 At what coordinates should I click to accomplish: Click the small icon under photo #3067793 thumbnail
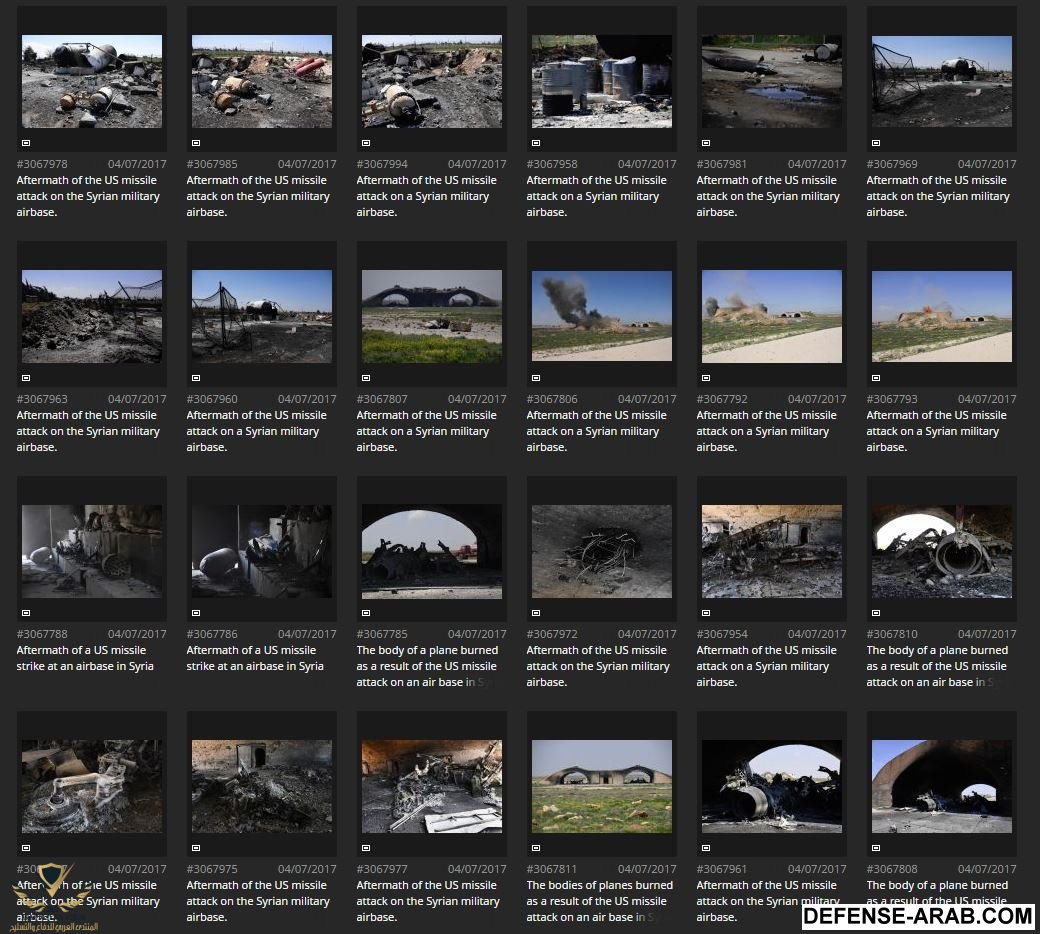click(876, 378)
